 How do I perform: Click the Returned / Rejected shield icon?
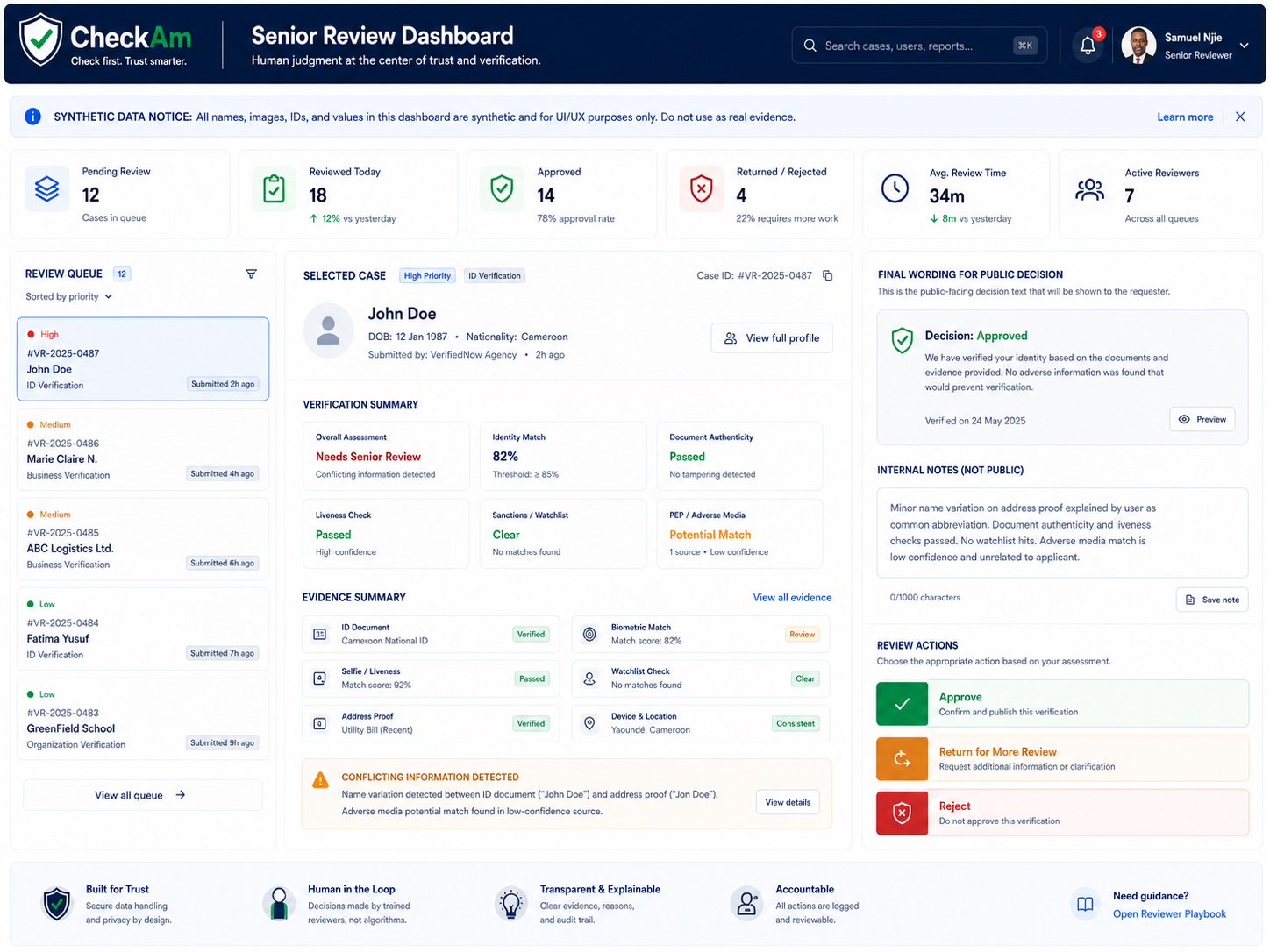pyautogui.click(x=702, y=188)
